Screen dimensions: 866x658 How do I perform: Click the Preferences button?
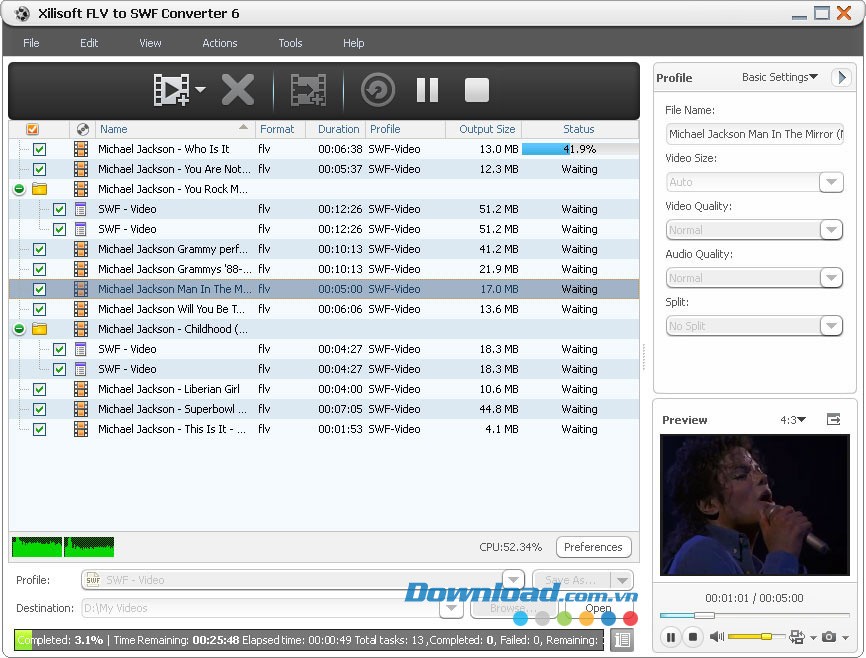[x=593, y=547]
